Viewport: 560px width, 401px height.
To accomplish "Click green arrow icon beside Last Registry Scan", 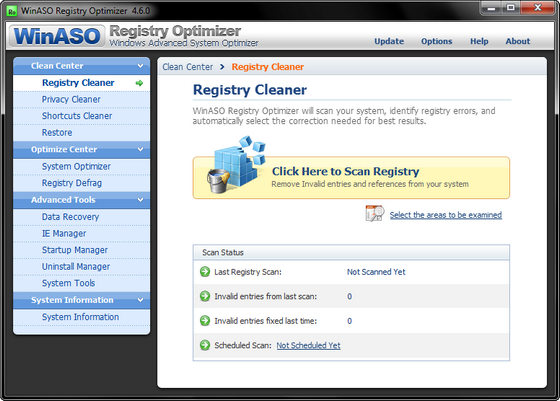I will click(205, 272).
